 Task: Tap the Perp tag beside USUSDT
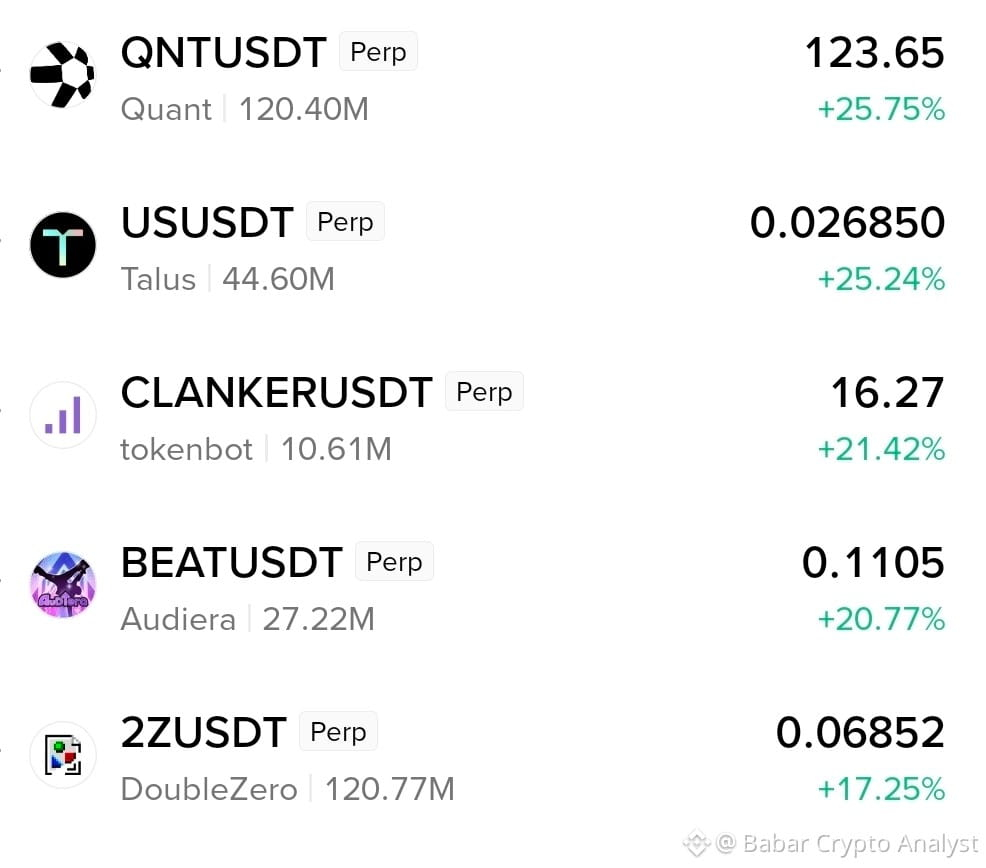click(x=345, y=221)
